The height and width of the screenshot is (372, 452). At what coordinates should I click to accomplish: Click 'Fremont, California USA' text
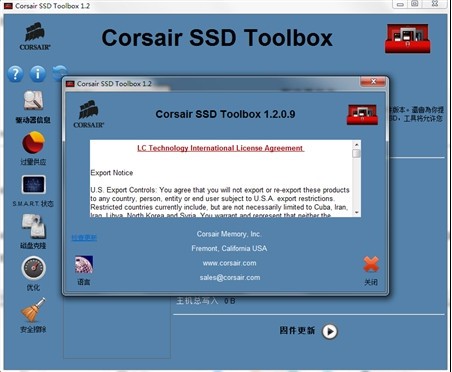(229, 248)
